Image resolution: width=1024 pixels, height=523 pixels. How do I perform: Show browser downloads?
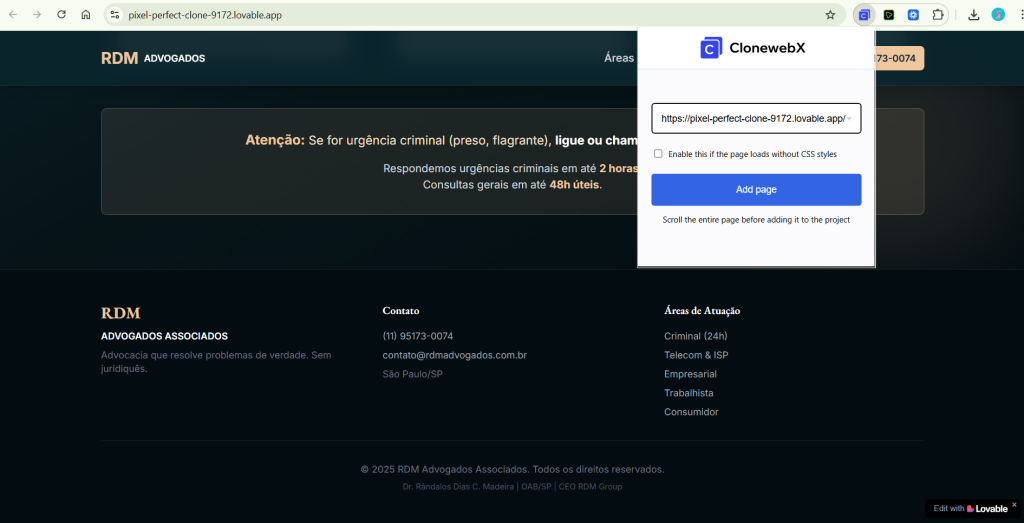974,14
